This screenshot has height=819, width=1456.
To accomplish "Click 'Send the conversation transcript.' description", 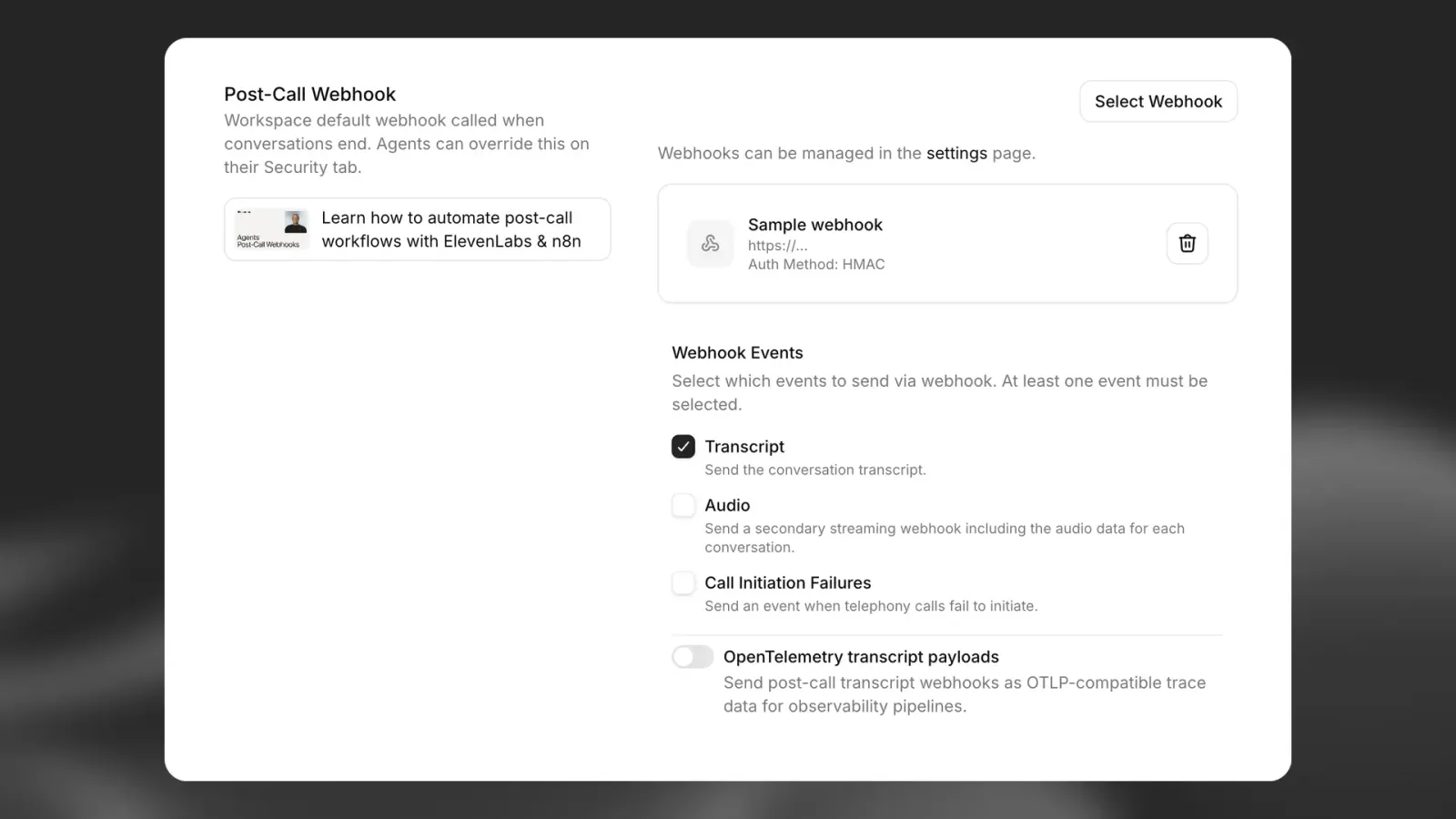I will 815,470.
